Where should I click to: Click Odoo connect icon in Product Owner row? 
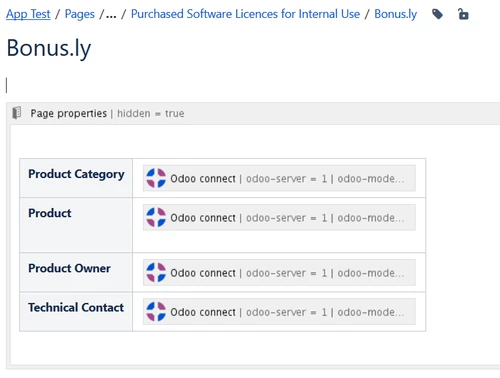[x=156, y=272]
